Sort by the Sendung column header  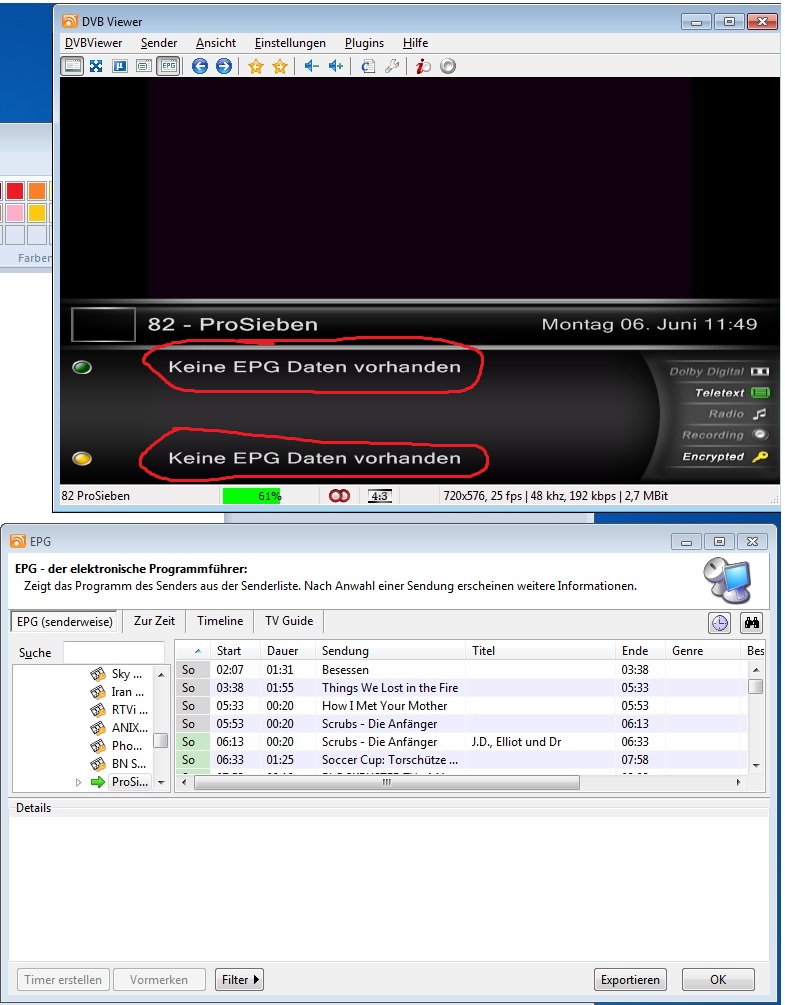[391, 651]
